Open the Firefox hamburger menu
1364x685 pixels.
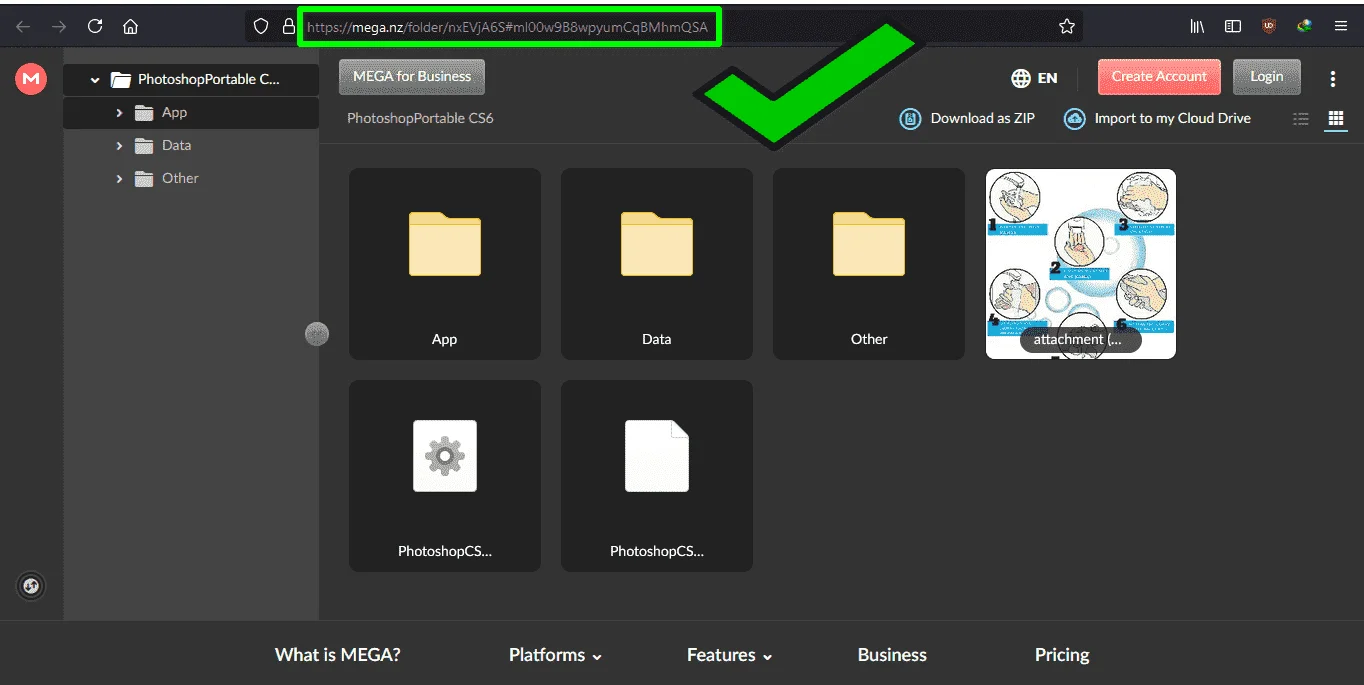[1340, 27]
